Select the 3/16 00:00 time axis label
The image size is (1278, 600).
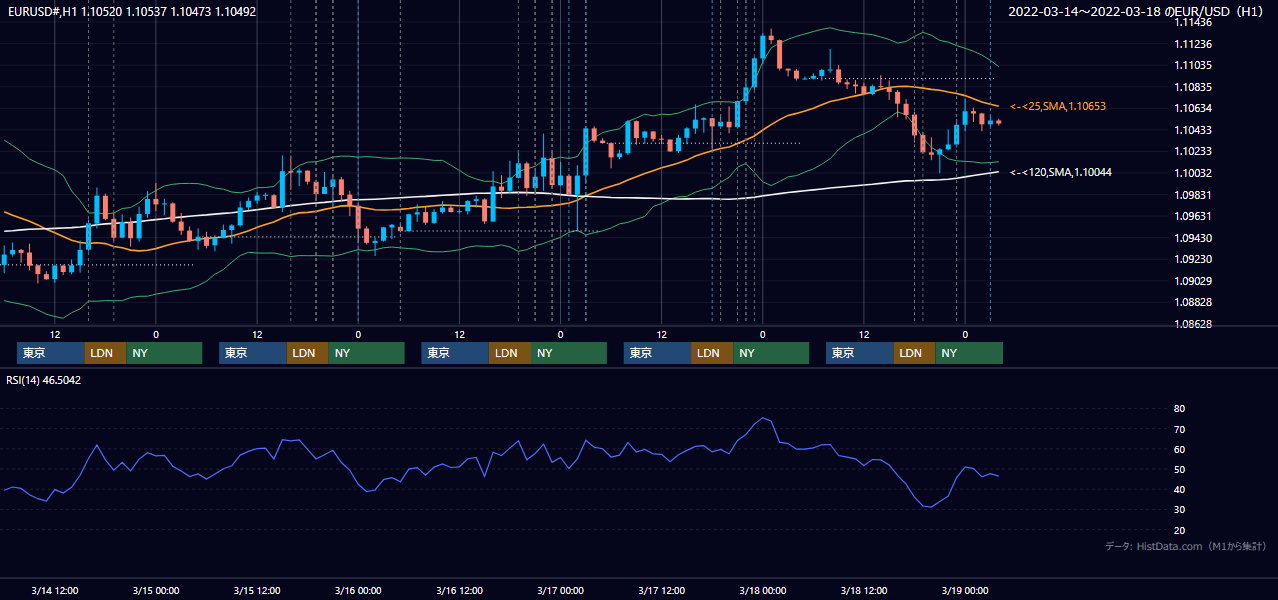point(358,590)
